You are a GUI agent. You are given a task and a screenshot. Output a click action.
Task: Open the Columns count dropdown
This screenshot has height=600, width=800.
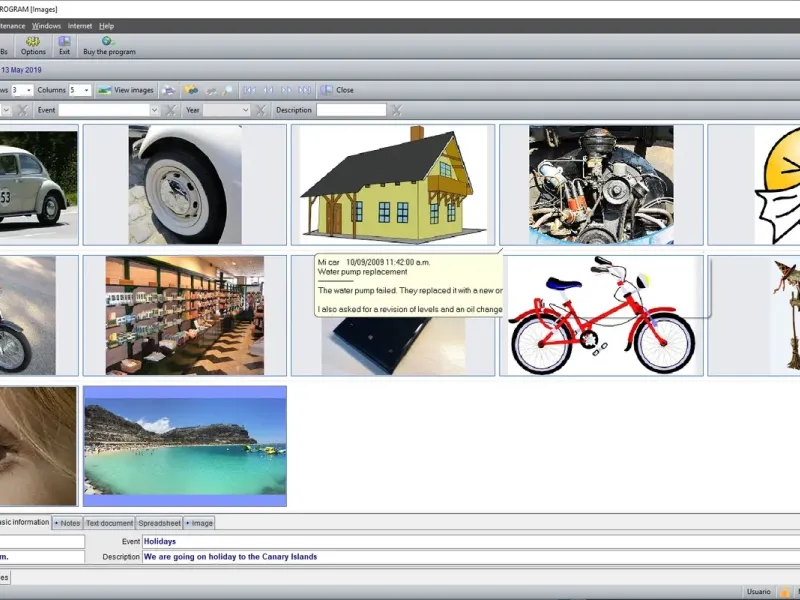pyautogui.click(x=86, y=90)
